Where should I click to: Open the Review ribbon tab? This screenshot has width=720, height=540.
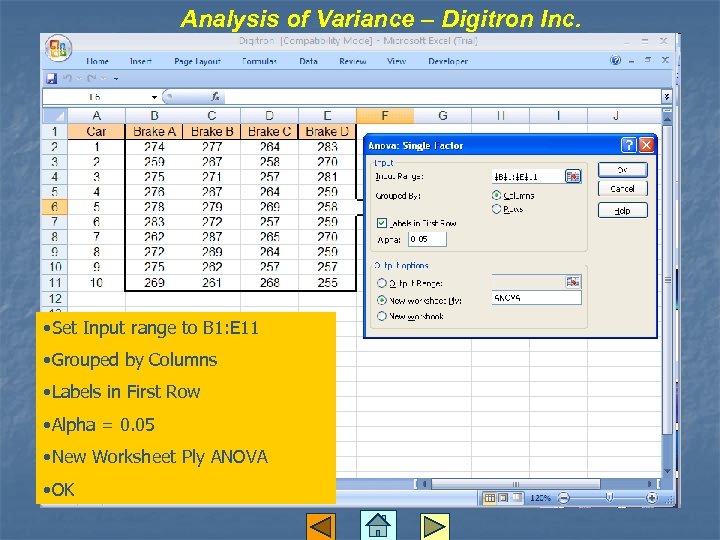353,61
